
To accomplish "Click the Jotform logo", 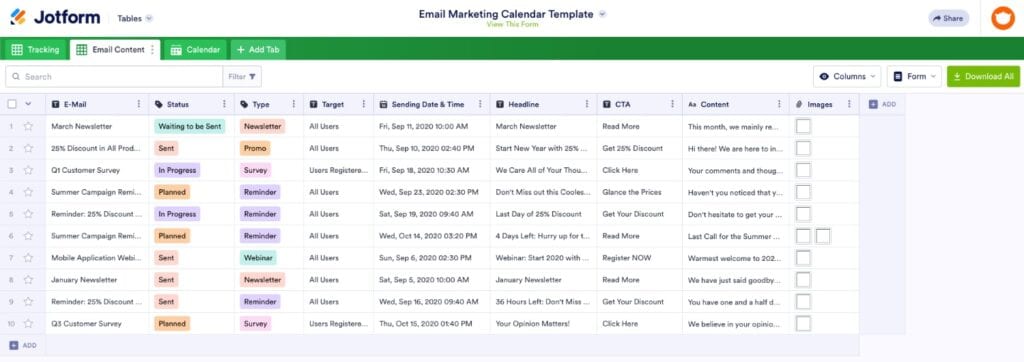I will [55, 18].
